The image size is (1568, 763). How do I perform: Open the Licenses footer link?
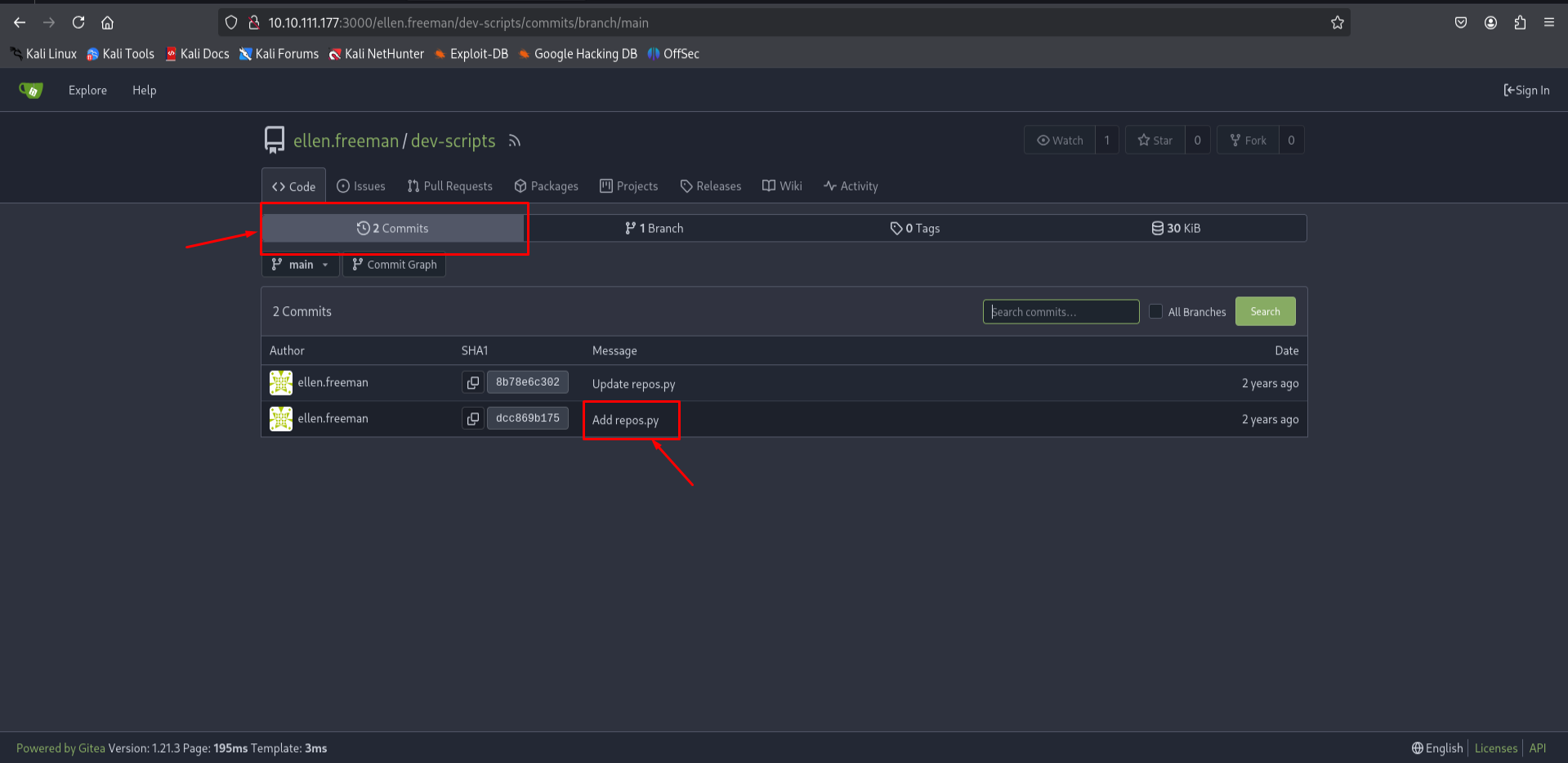(1495, 748)
